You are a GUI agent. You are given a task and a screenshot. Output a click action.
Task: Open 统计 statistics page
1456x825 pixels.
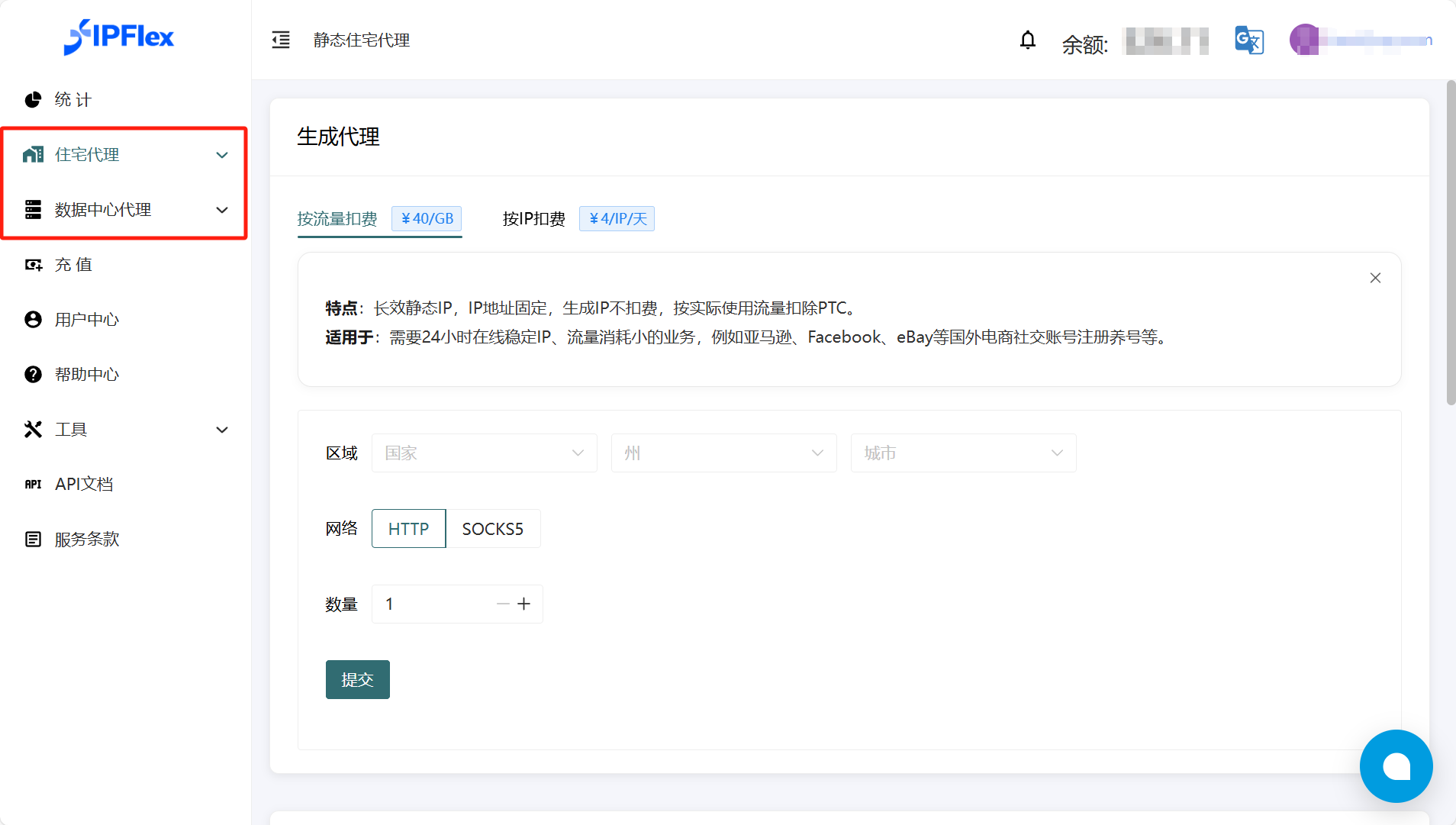click(72, 100)
